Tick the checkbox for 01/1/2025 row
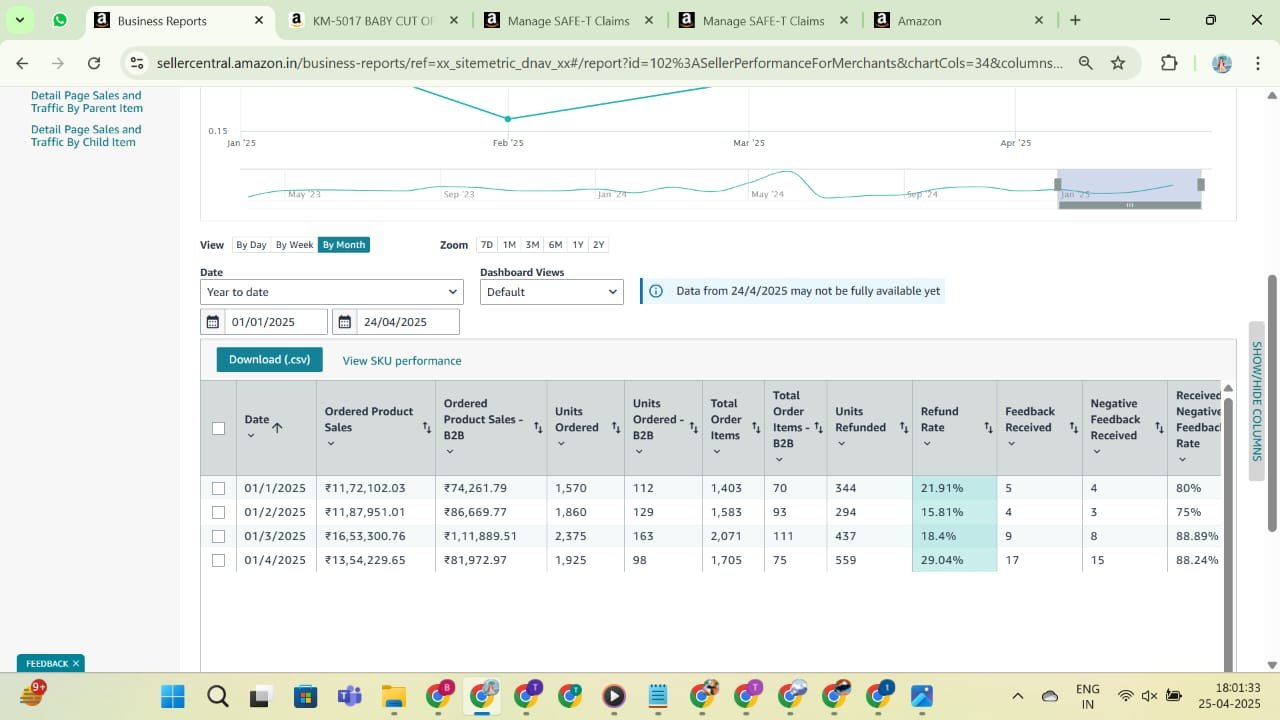The width and height of the screenshot is (1280, 720). coord(219,489)
